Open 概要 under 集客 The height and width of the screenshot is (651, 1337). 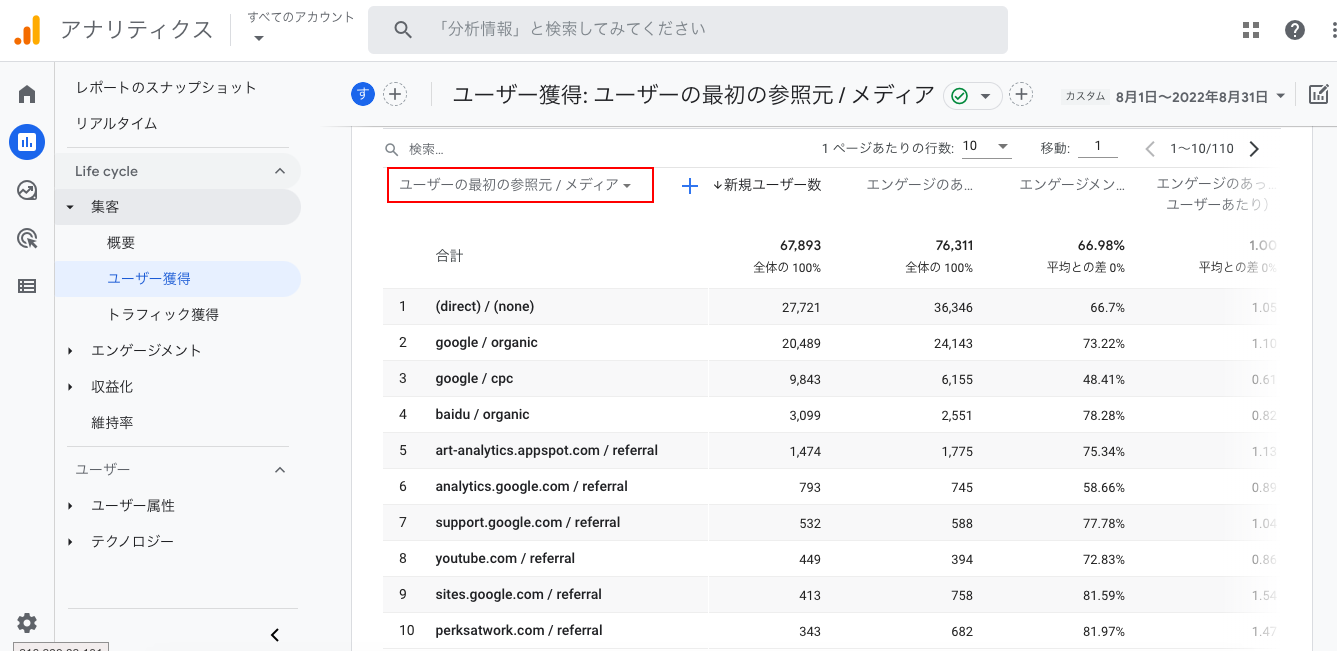point(121,243)
